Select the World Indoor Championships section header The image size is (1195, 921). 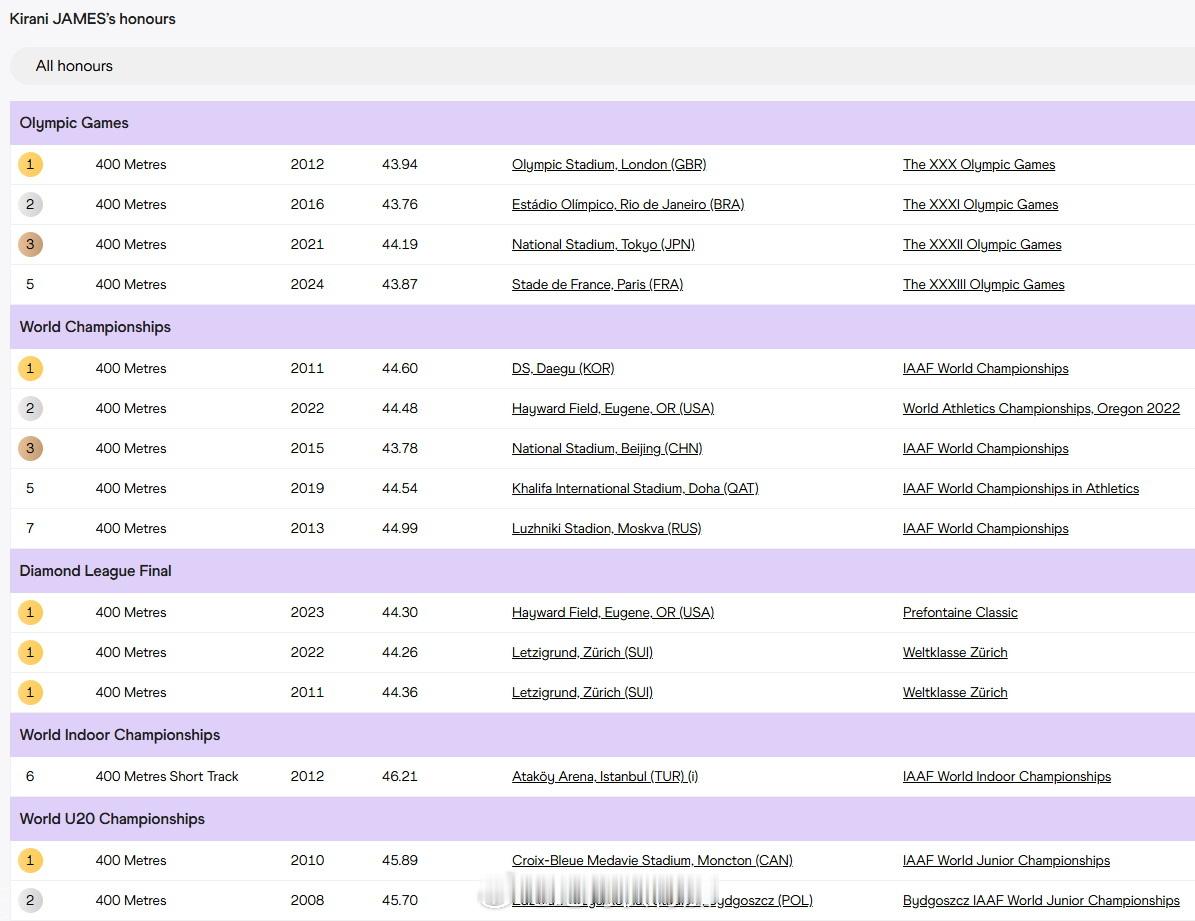click(602, 735)
